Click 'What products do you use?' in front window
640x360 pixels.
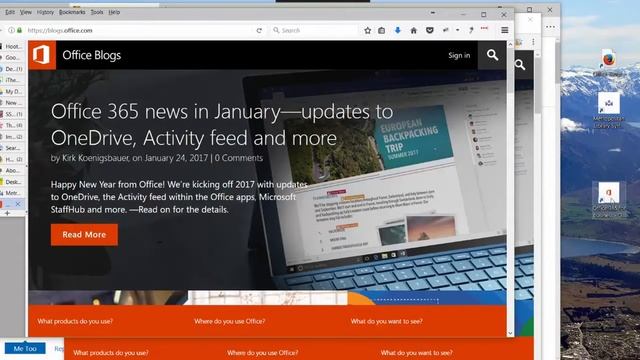(75, 321)
